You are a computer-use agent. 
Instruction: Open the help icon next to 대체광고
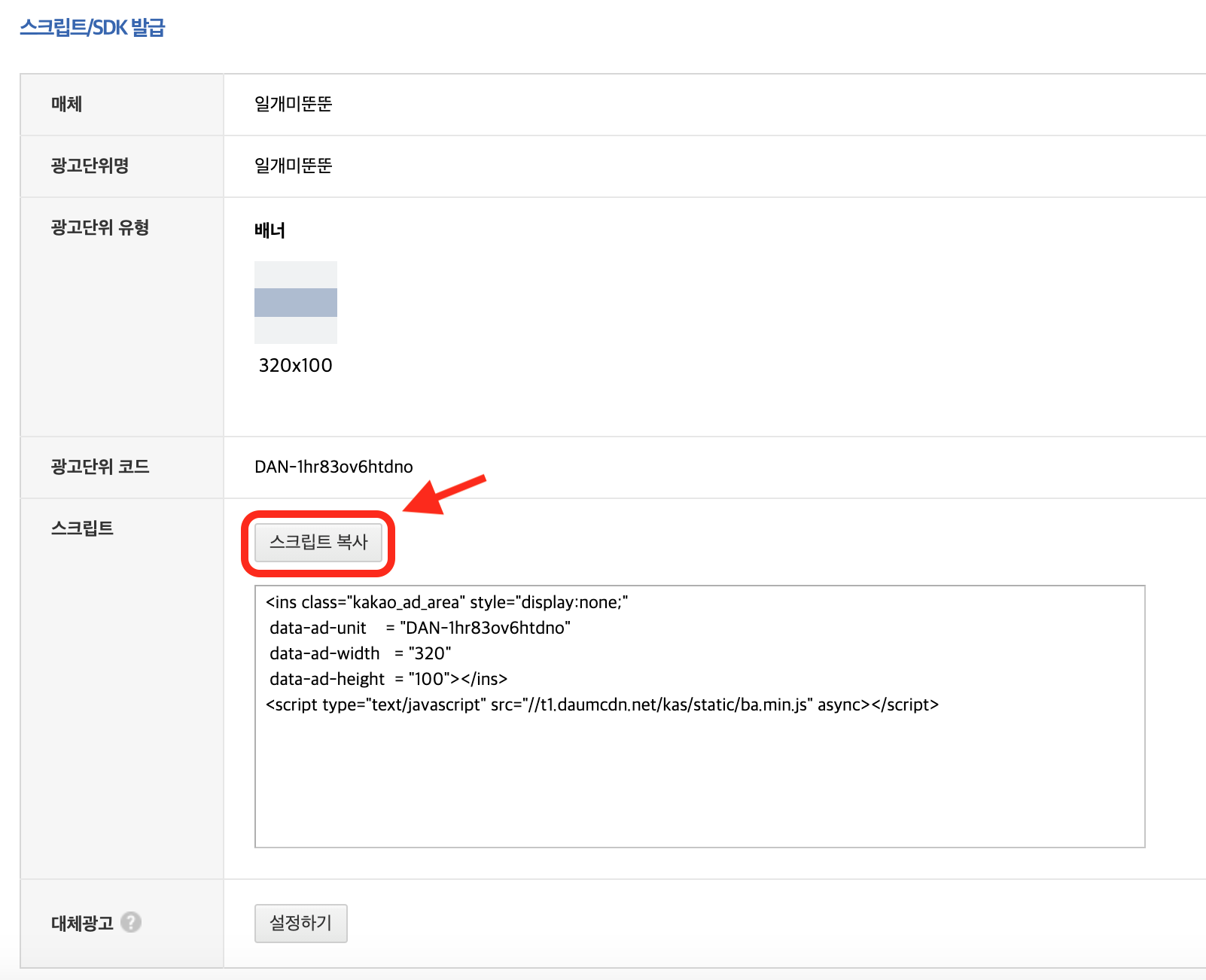[x=131, y=922]
